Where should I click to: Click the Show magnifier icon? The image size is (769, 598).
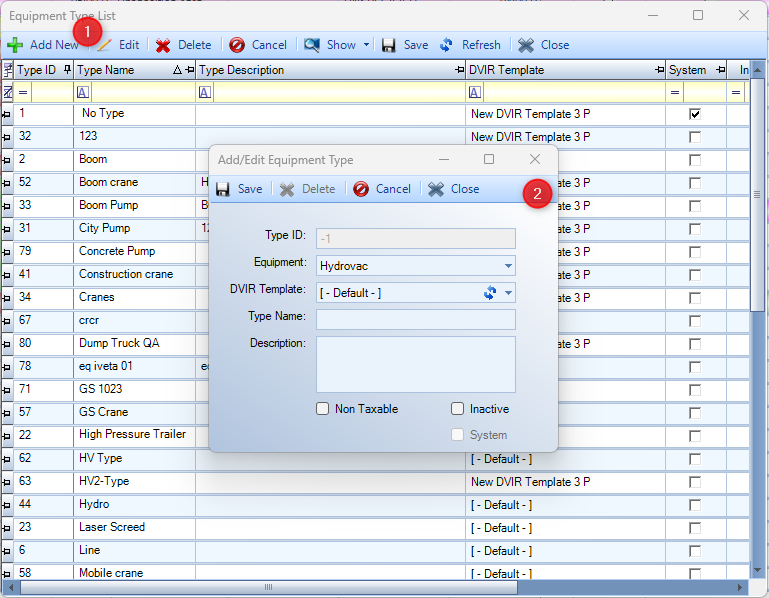pos(311,45)
